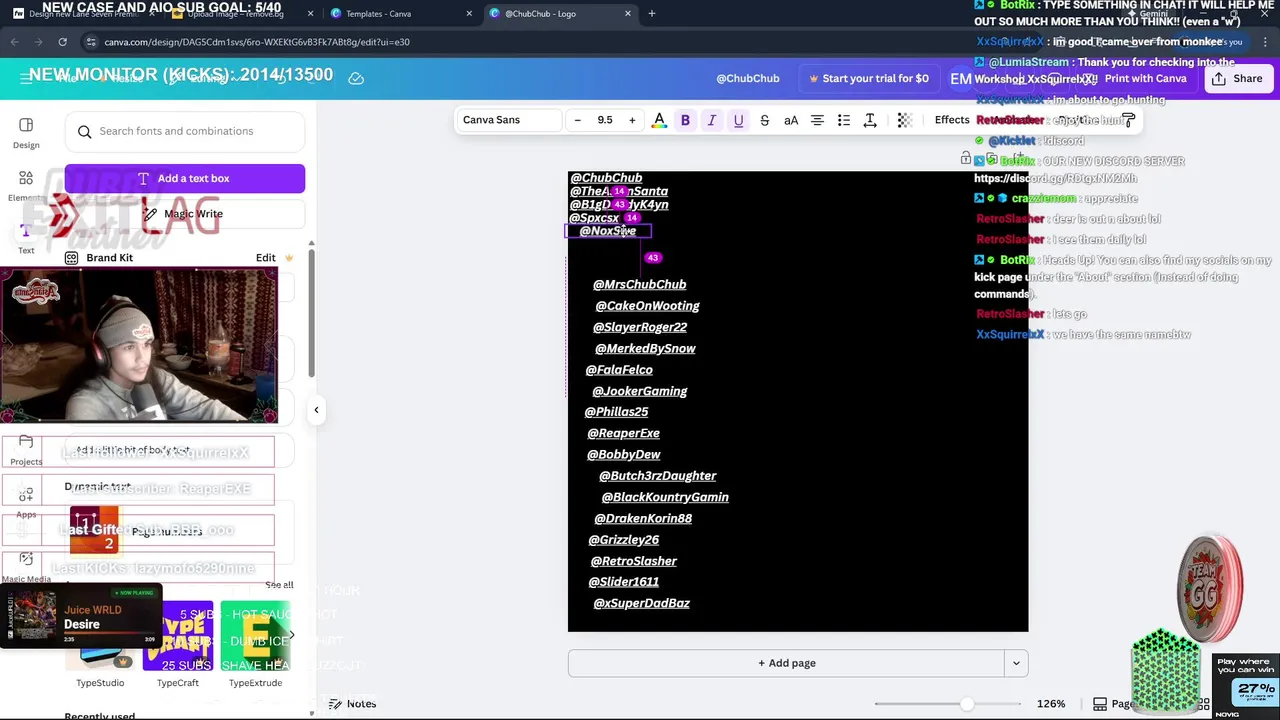The width and height of the screenshot is (1280, 720).
Task: Open the Design sidebar panel
Action: tap(26, 132)
